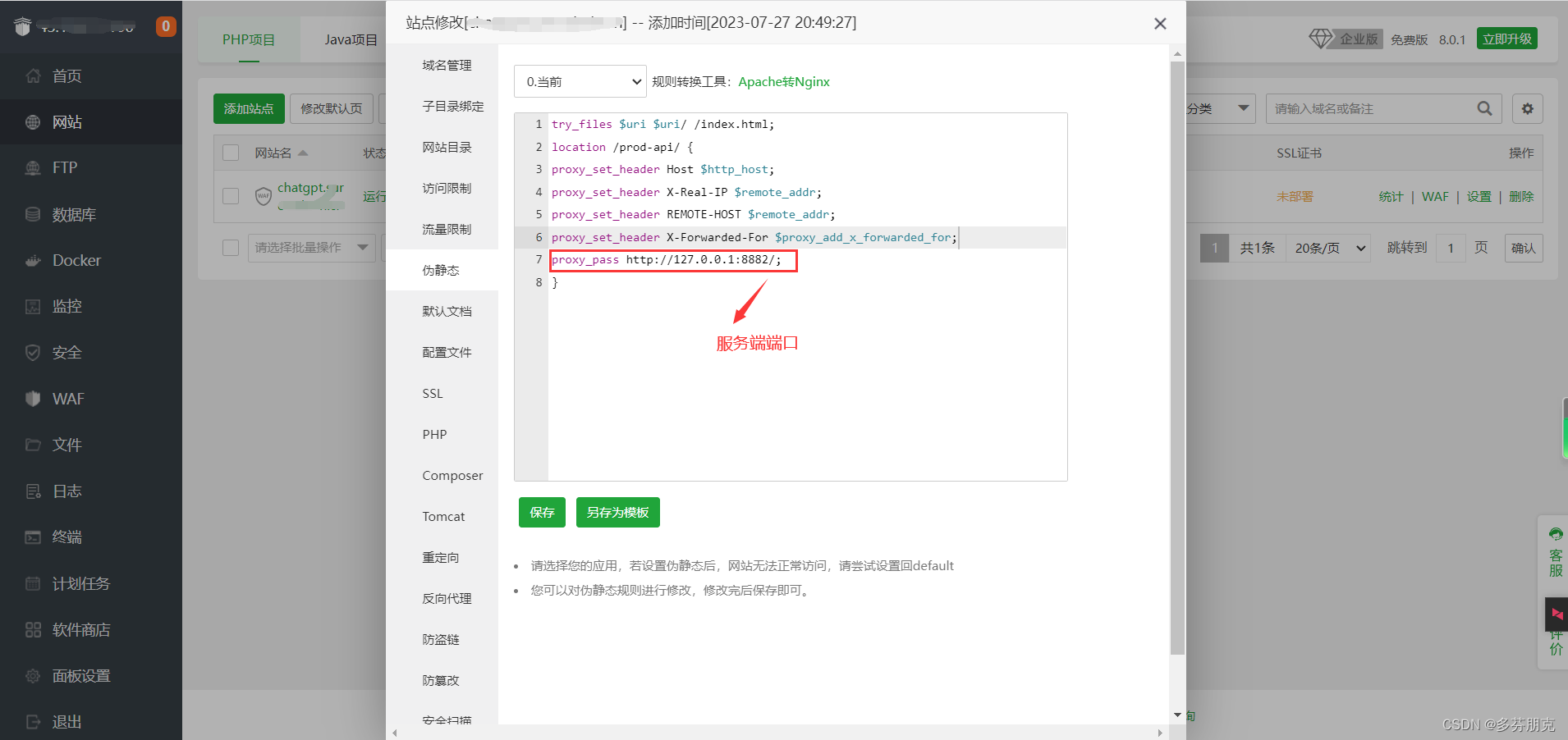Click the WAF shield icon beside chatgpt site
This screenshot has width=1568, height=740.
264,196
